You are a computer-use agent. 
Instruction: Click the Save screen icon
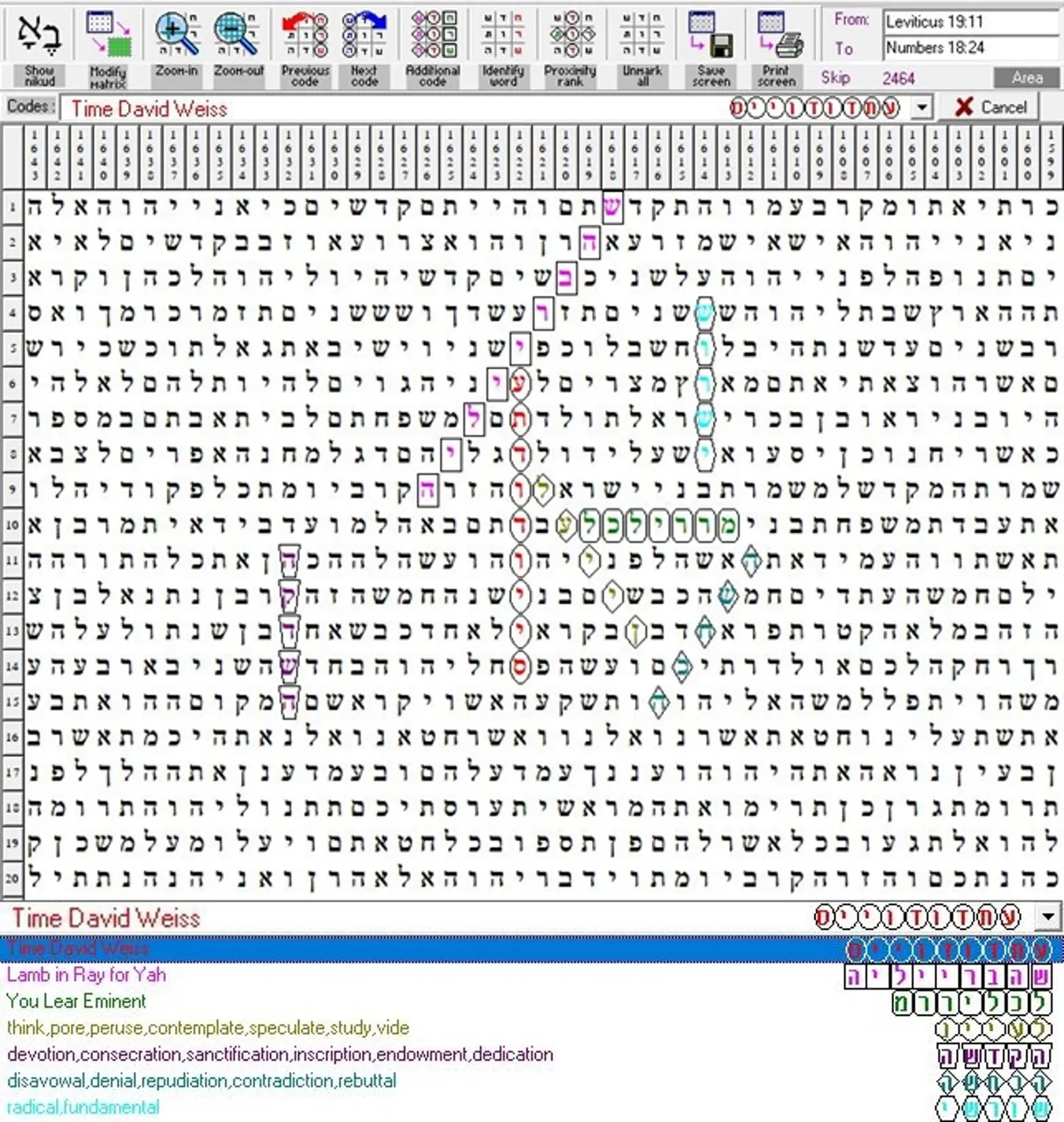pyautogui.click(x=711, y=34)
